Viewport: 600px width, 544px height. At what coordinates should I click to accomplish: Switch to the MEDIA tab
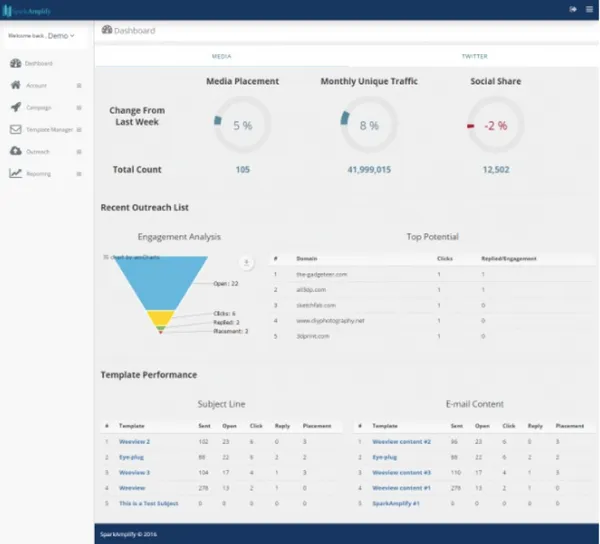click(x=222, y=56)
